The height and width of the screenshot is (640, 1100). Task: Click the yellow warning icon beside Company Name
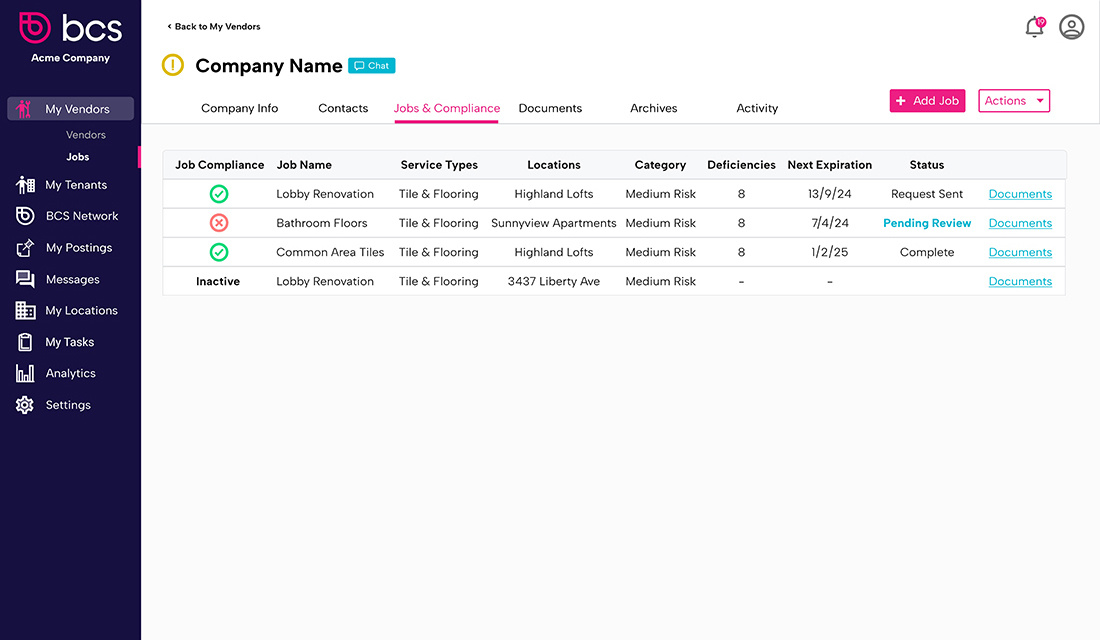173,66
